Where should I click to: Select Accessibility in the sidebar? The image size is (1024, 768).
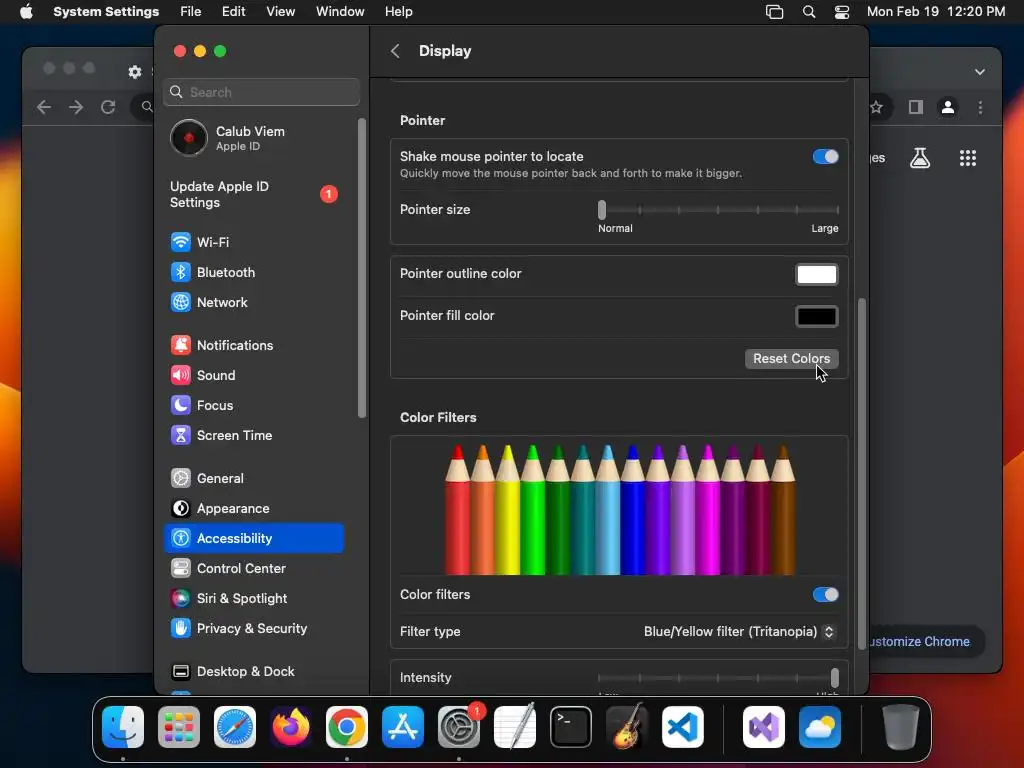point(253,539)
